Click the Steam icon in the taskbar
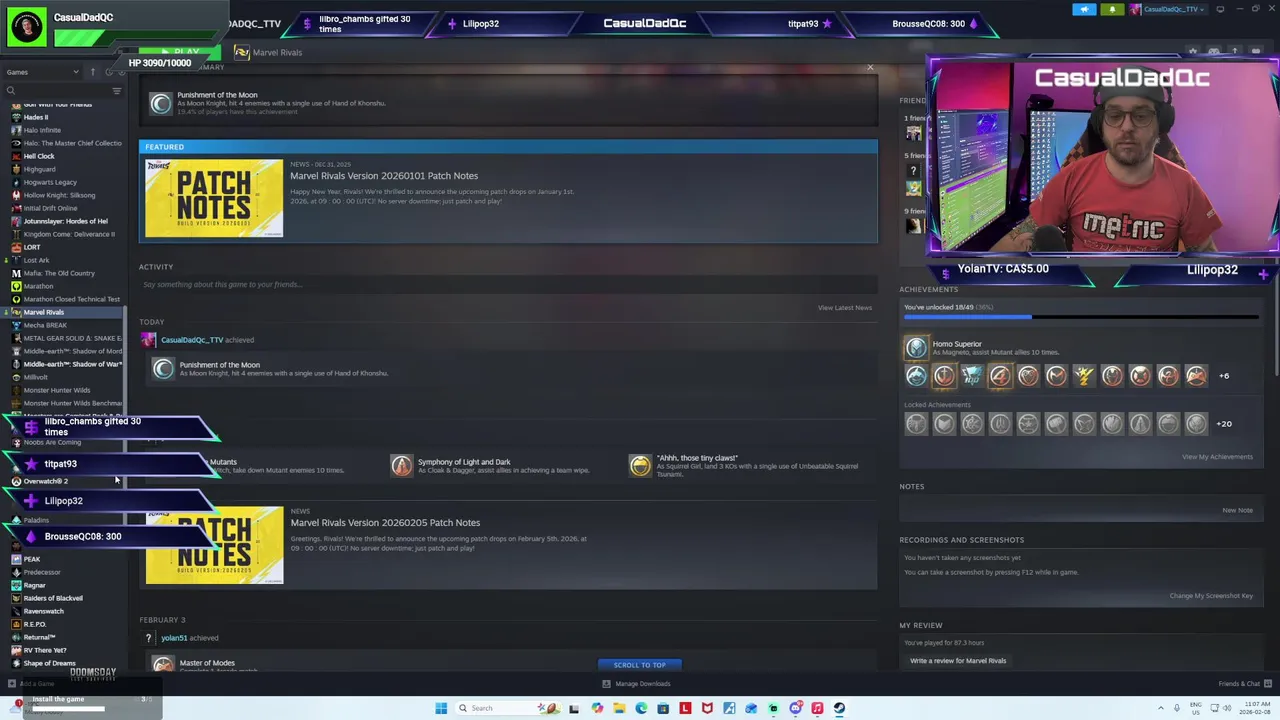The height and width of the screenshot is (720, 1280). click(839, 708)
